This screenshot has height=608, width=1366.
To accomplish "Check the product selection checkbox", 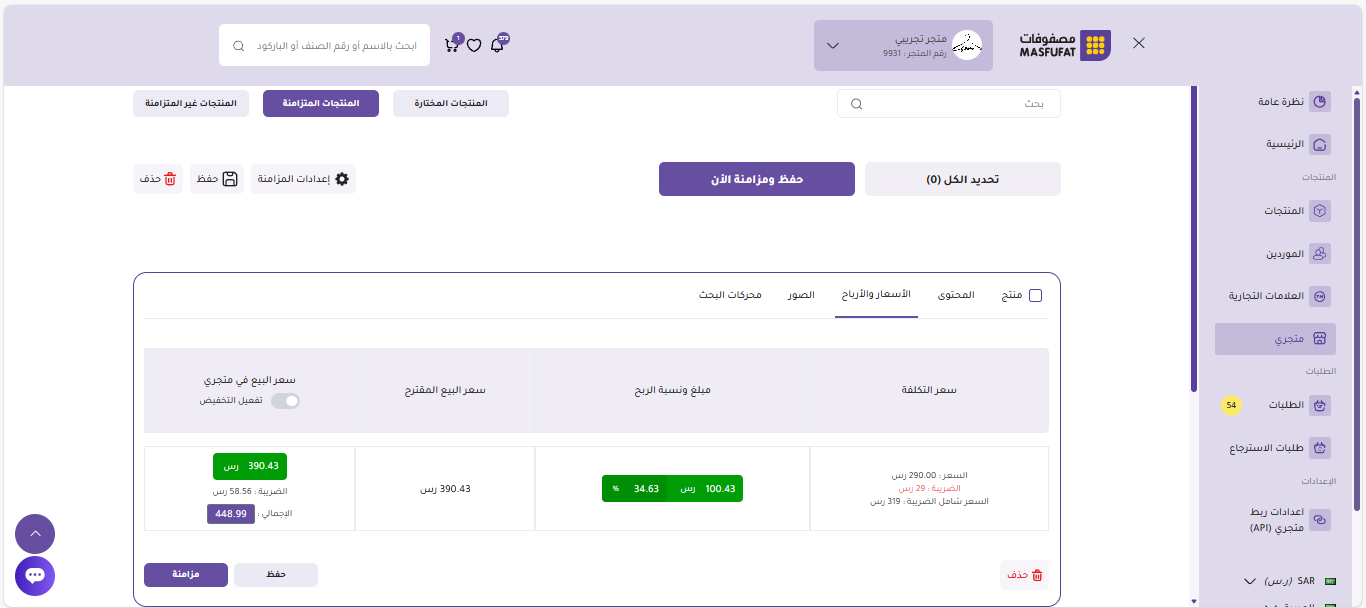I will pos(1035,295).
